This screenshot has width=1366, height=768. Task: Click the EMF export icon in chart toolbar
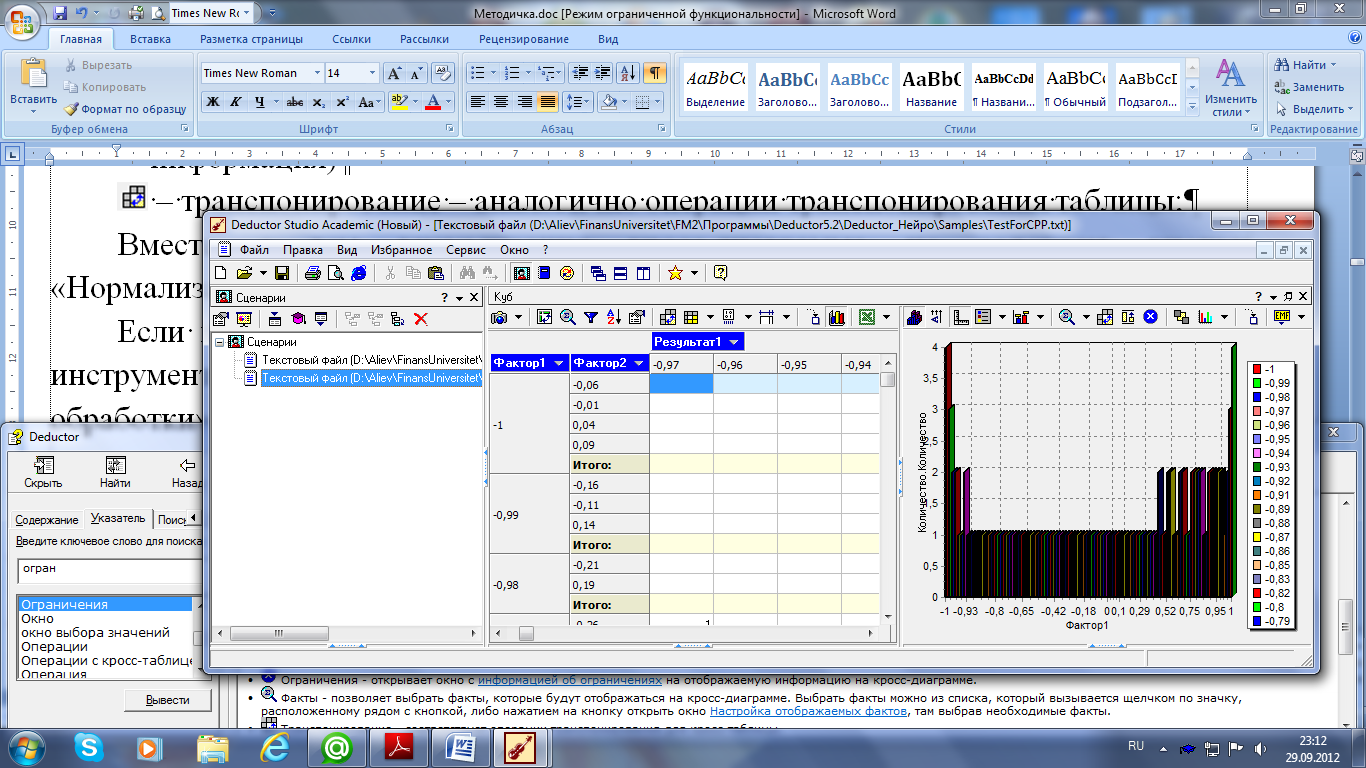click(x=1282, y=317)
